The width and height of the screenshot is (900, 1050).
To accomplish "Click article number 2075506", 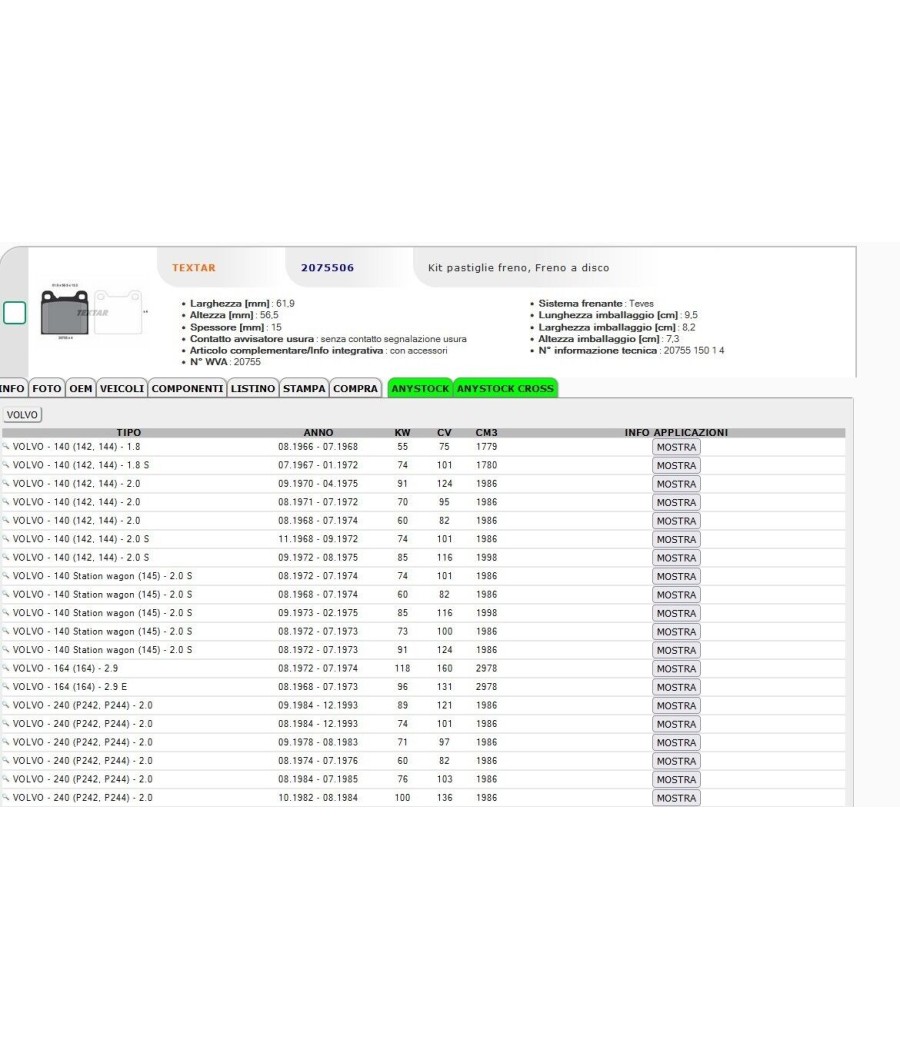I will point(327,268).
